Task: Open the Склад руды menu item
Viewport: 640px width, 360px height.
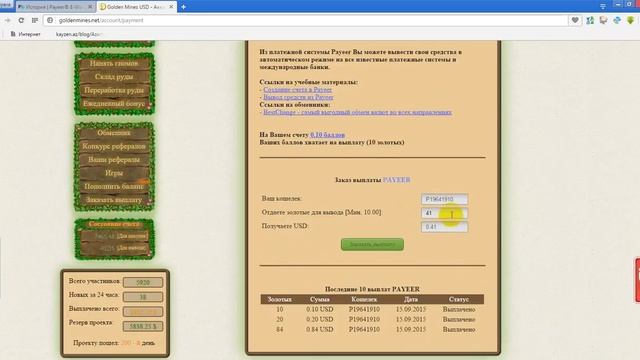Action: tap(114, 77)
